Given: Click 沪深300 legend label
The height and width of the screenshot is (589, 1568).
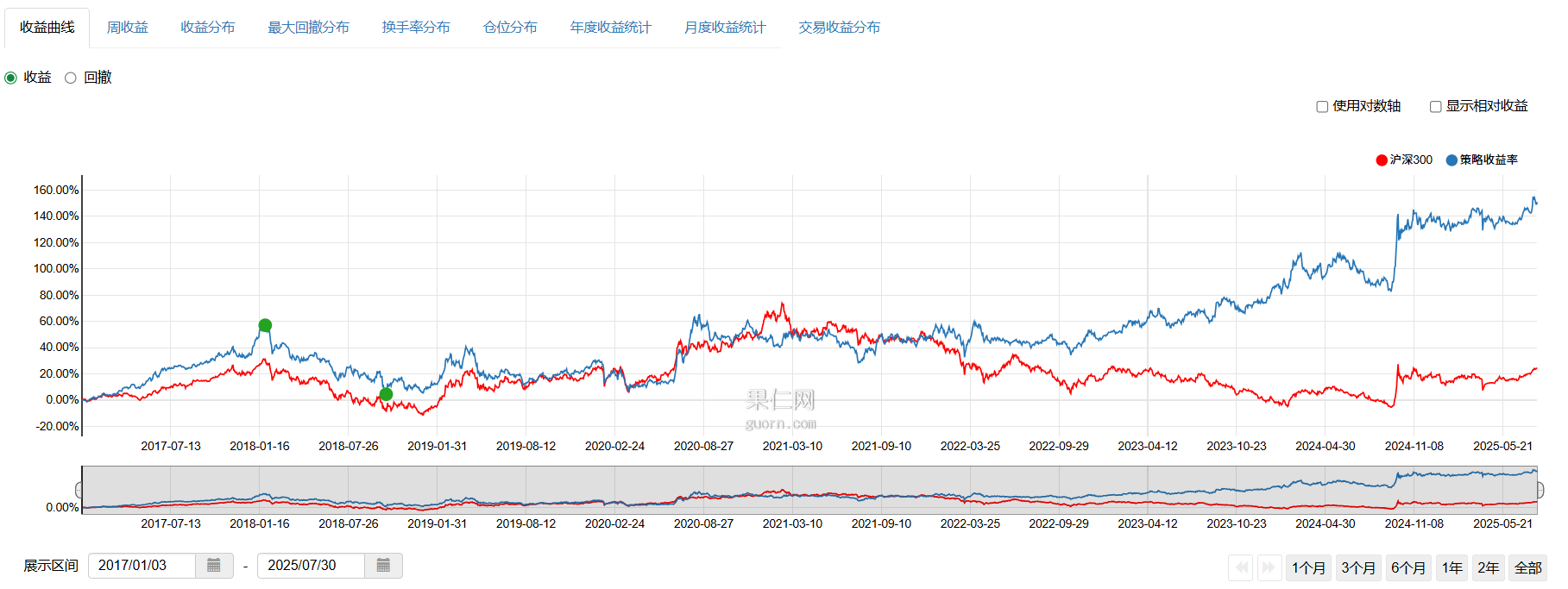Looking at the screenshot, I should pos(1411,160).
